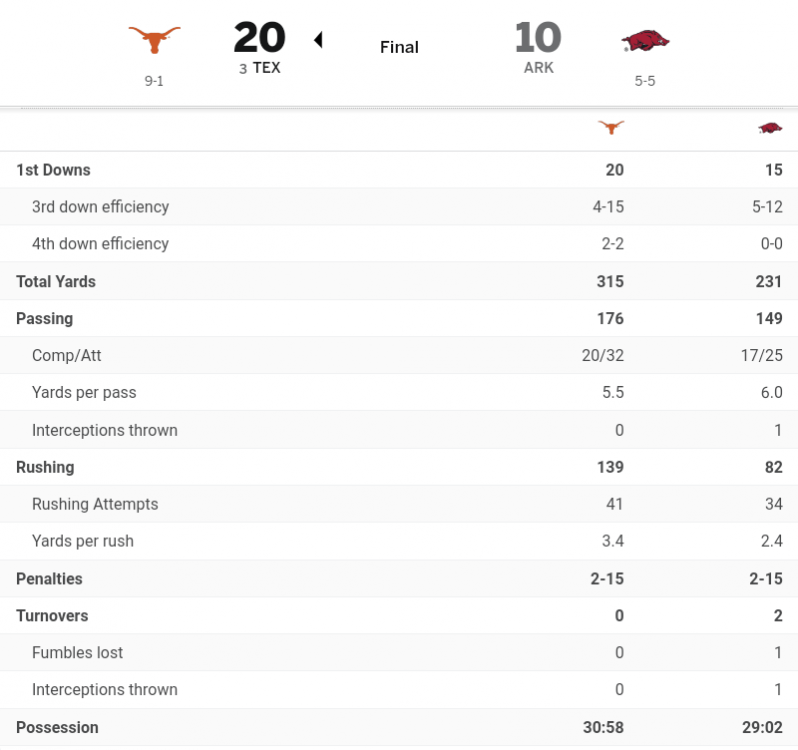Click the 3rd down efficiency row
This screenshot has width=798, height=750.
click(x=100, y=207)
